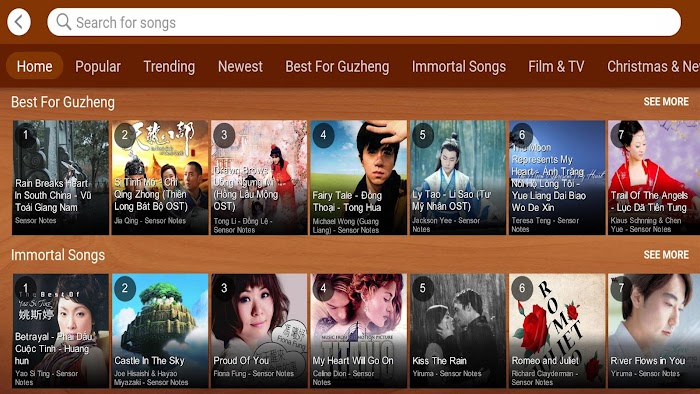Image resolution: width=700 pixels, height=394 pixels.
Task: Open Romeo and Juliet song card
Action: [557, 331]
